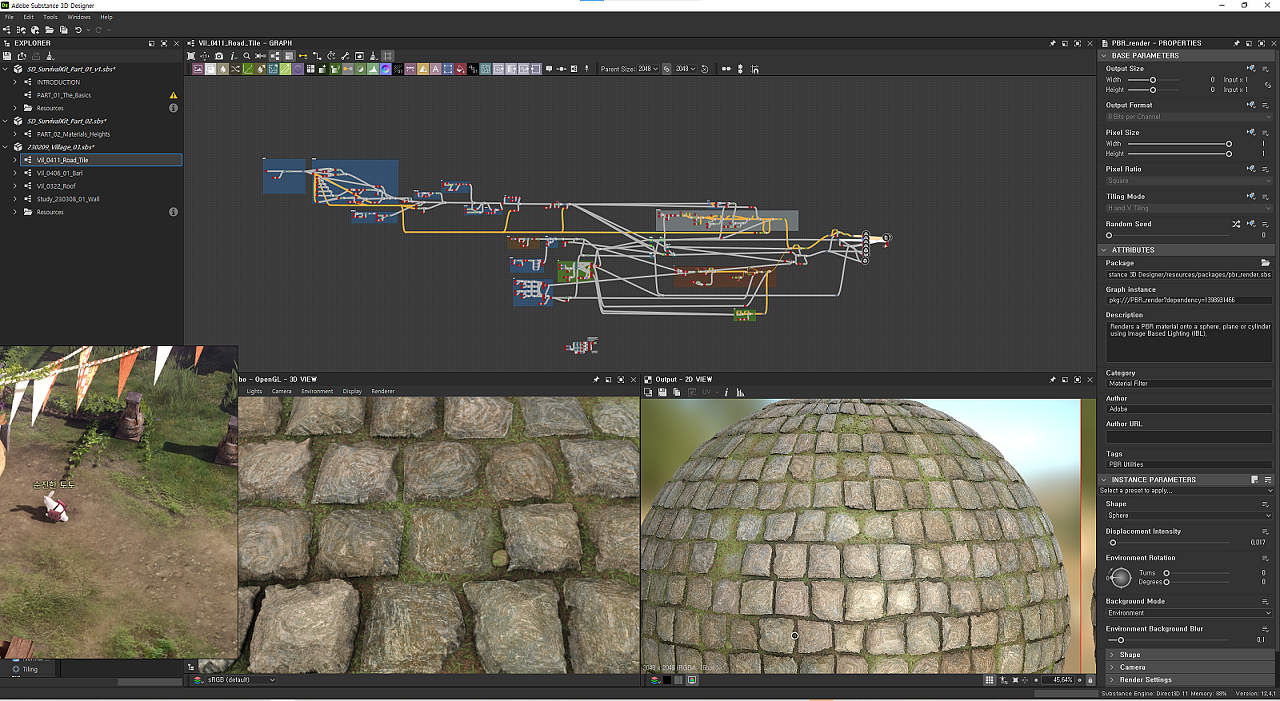Open the Select a preset to apply dropdown

tap(1185, 491)
